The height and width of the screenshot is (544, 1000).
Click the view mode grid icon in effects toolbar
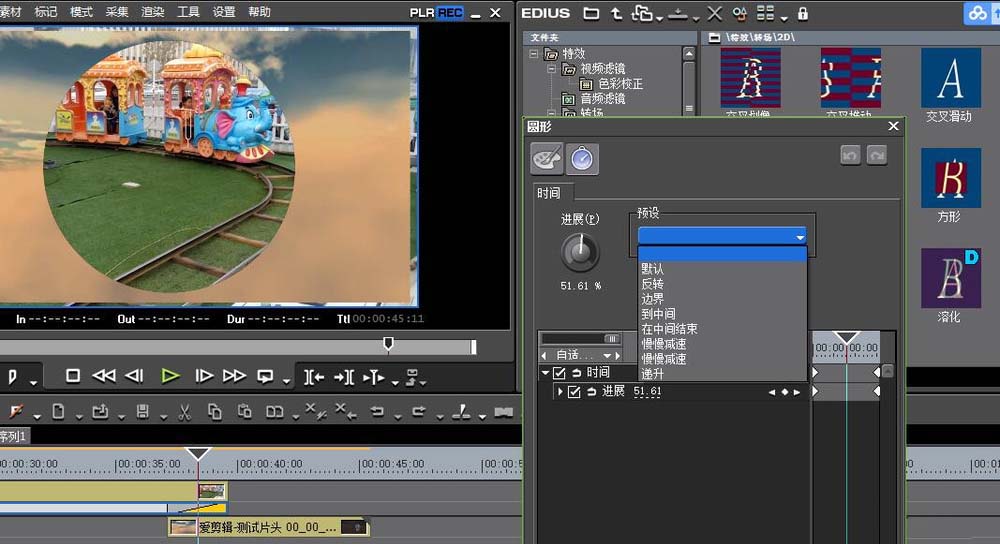click(765, 13)
